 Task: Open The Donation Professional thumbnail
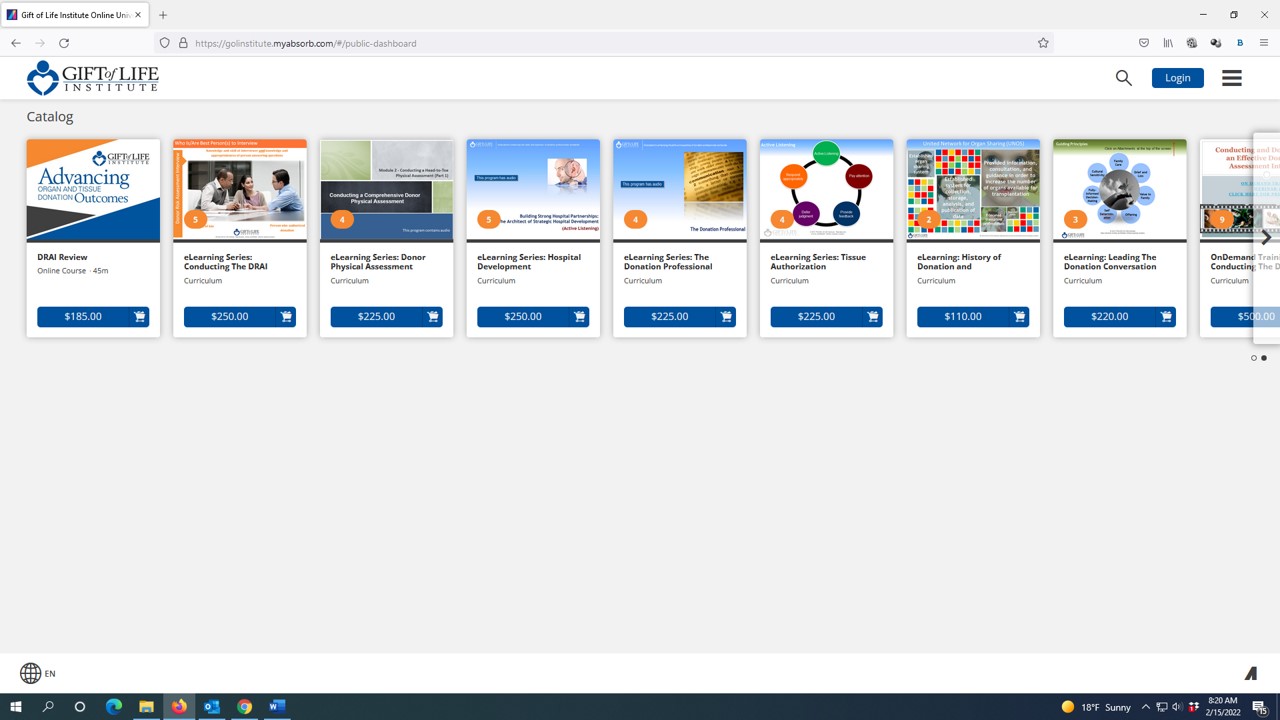pyautogui.click(x=680, y=190)
